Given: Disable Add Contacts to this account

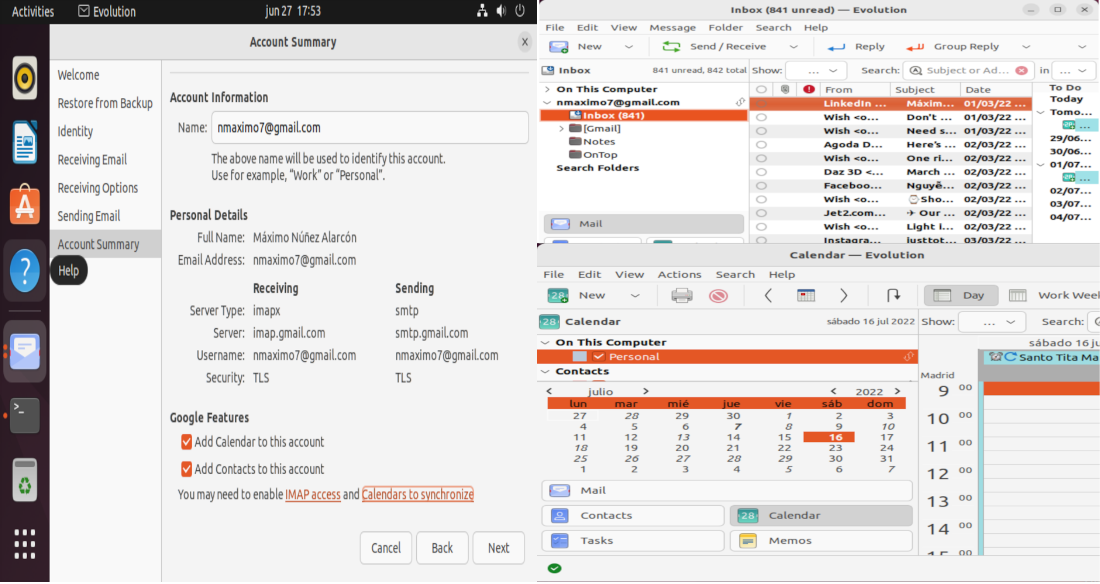Looking at the screenshot, I should [185, 468].
